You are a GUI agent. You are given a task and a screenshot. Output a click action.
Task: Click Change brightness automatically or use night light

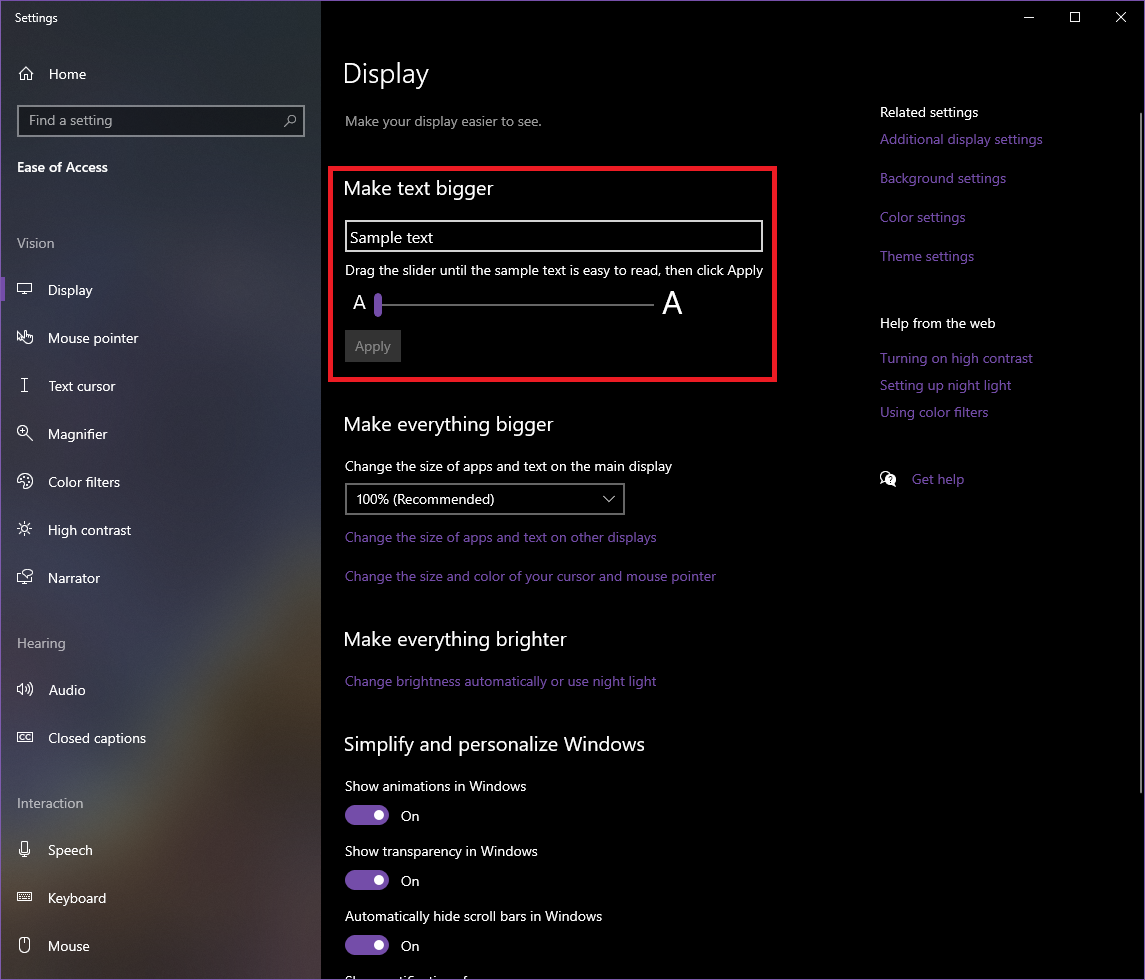[500, 681]
